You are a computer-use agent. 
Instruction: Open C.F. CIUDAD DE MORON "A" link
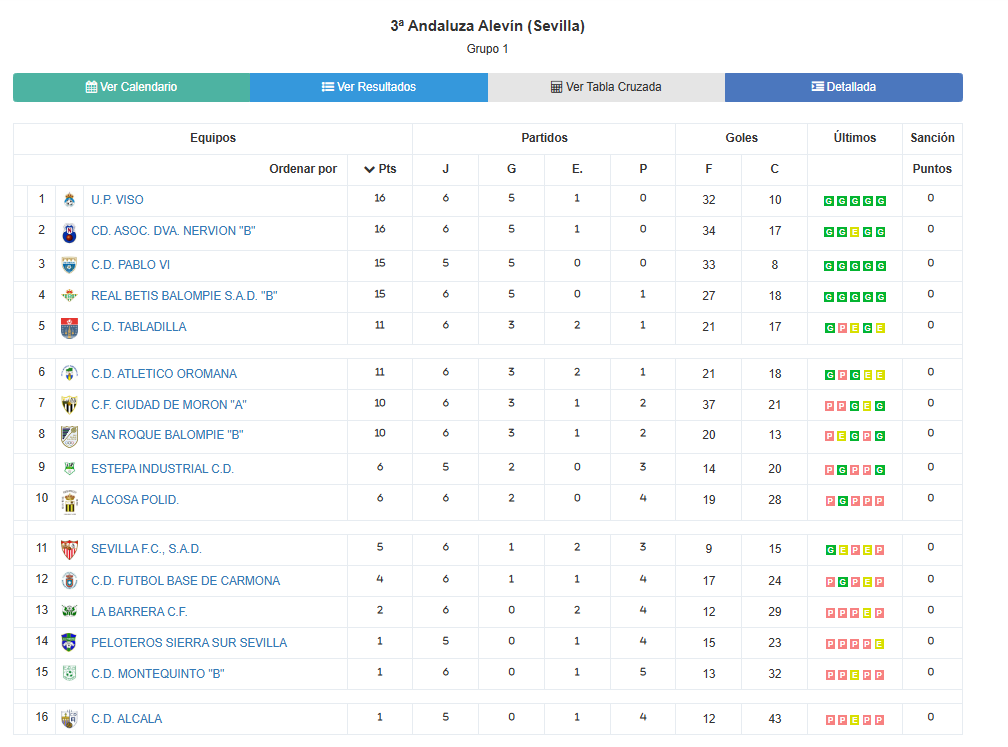coord(169,405)
